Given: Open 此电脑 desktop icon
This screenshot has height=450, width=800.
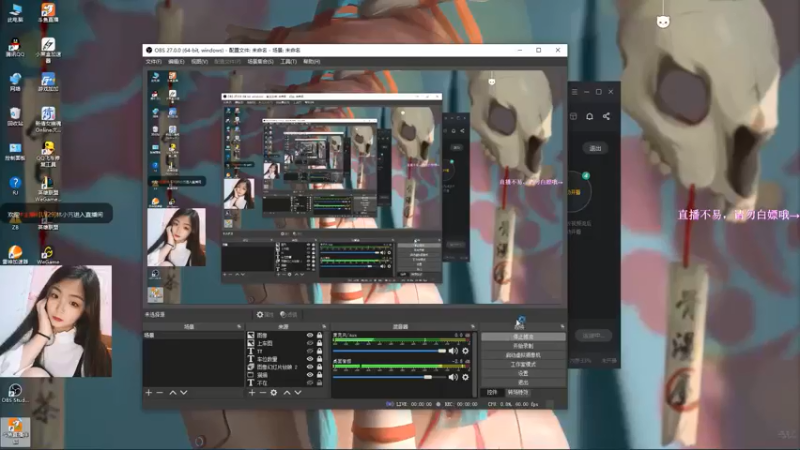Looking at the screenshot, I should (15, 13).
